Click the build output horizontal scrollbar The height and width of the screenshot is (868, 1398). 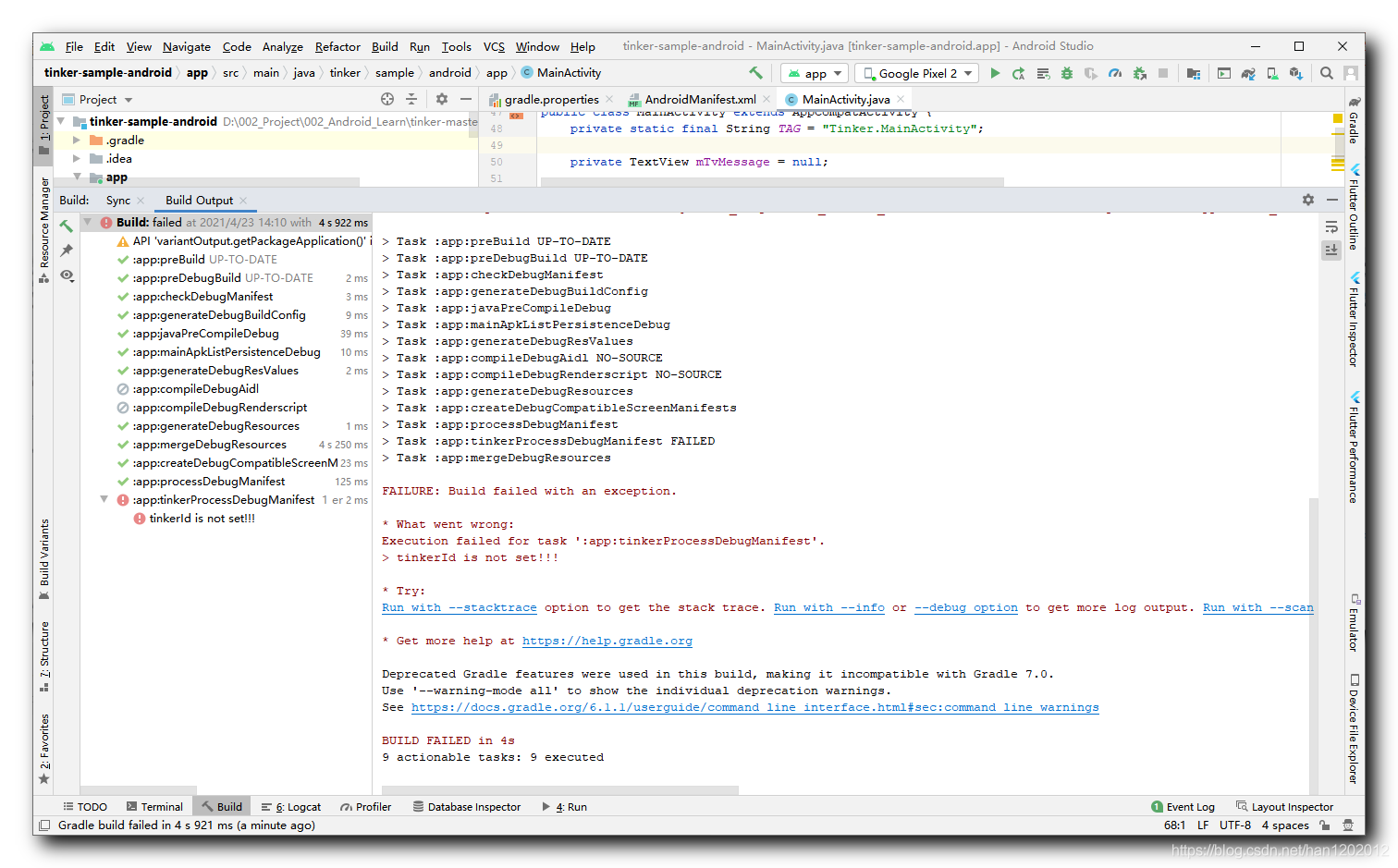coord(560,790)
